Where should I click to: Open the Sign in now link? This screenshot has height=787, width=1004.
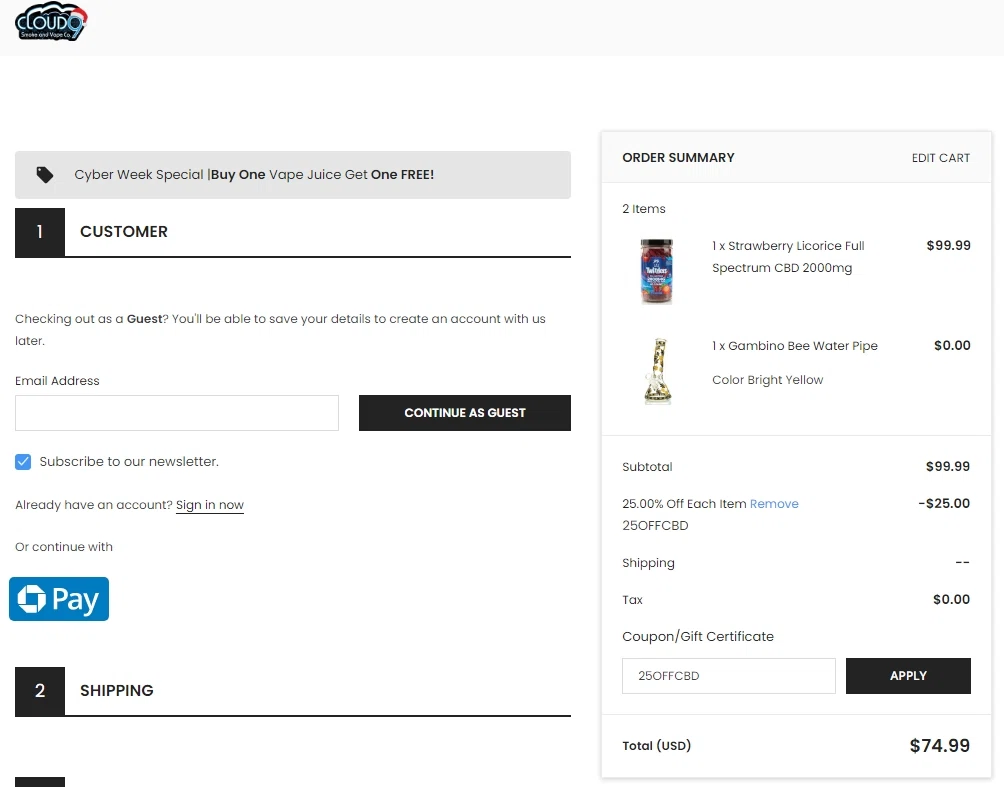(210, 505)
